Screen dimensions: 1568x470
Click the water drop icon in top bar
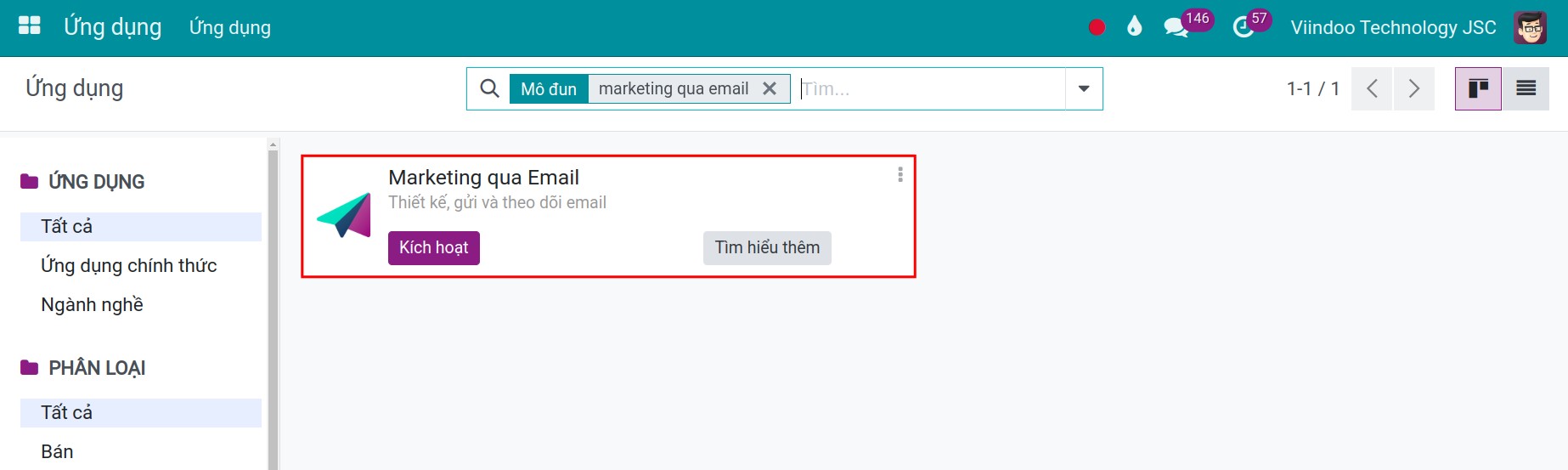point(1134,27)
